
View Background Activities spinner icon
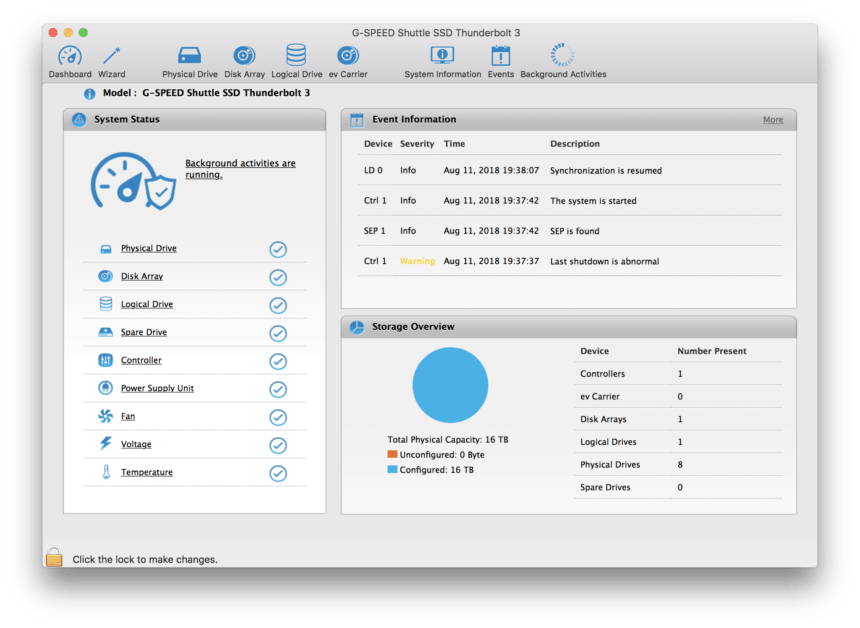(x=562, y=56)
